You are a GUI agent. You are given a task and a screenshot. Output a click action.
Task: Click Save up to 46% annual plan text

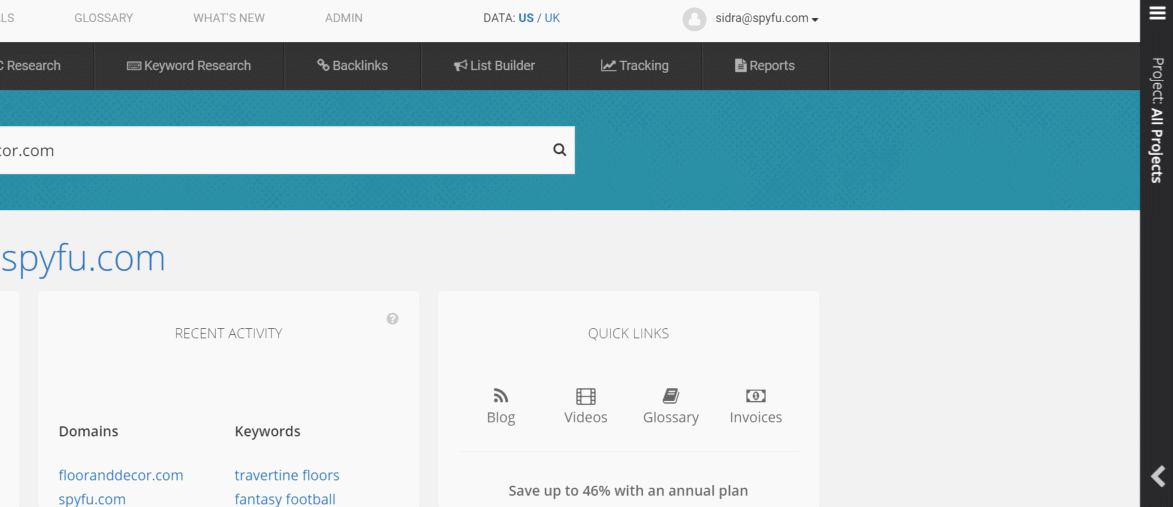pos(628,491)
